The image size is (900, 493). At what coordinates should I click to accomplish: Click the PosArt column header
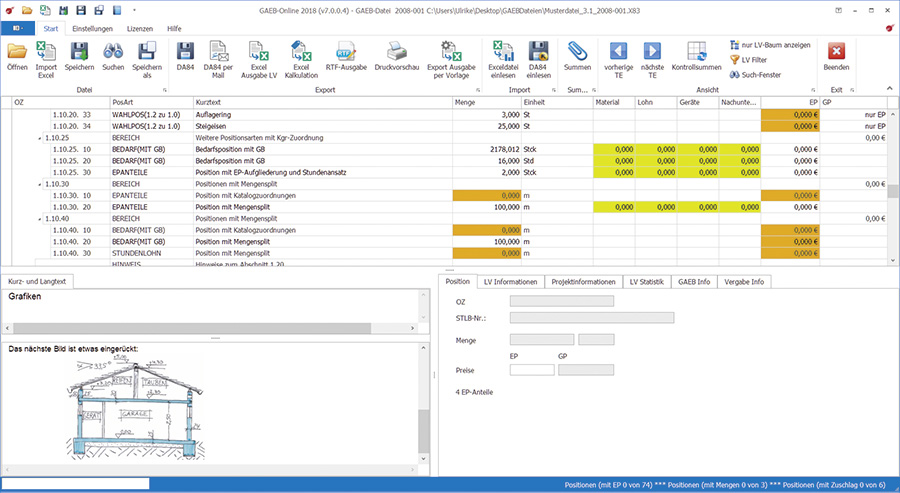[152, 102]
